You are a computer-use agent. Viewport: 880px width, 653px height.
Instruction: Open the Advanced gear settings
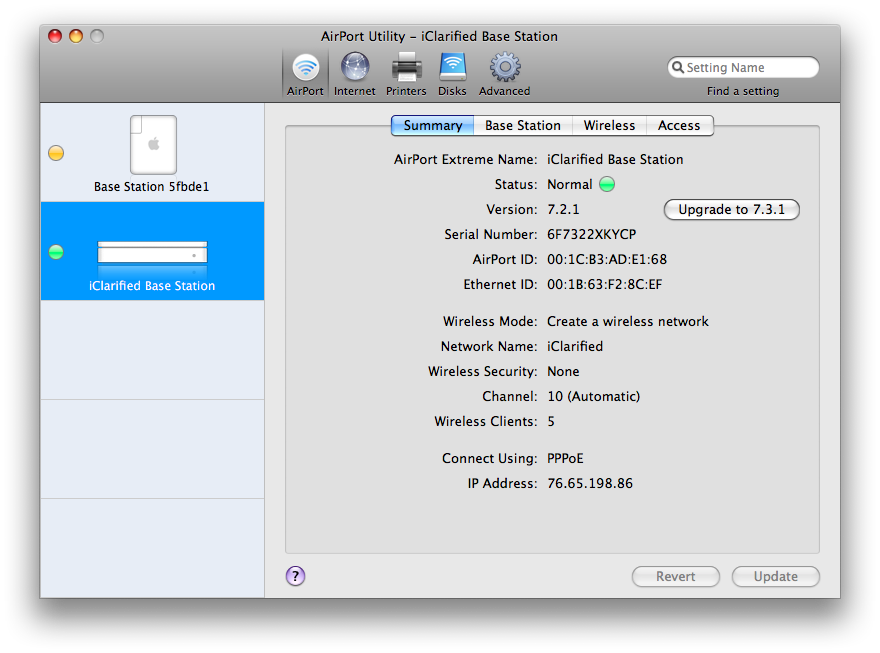(x=504, y=74)
